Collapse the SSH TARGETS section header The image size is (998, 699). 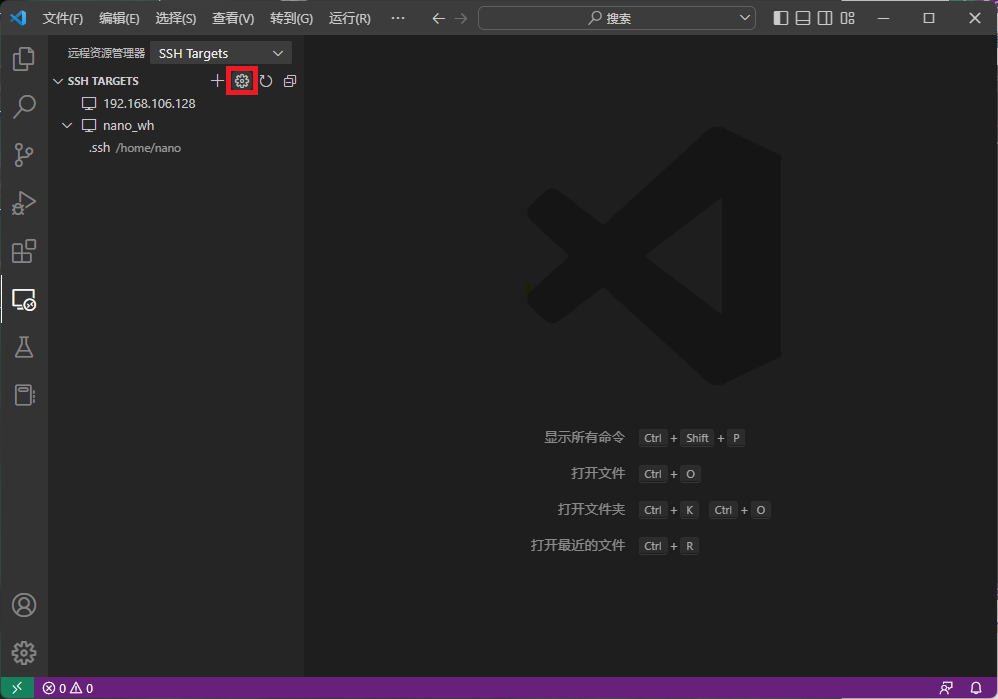[x=58, y=81]
